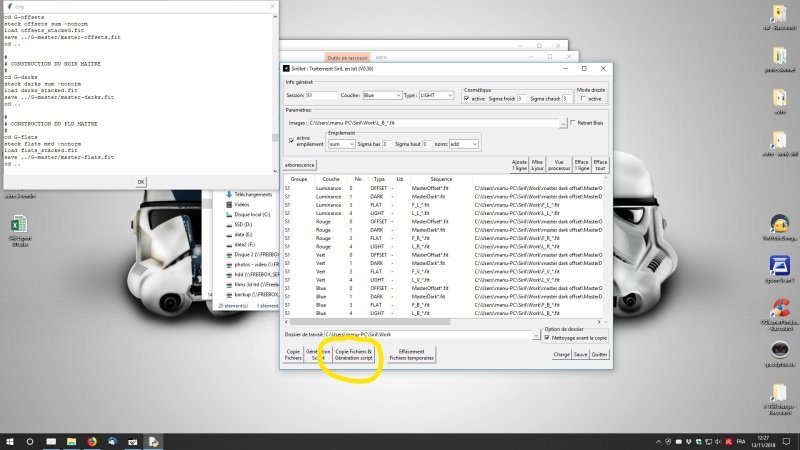Click the Sirilot window title icon

[x=286, y=68]
